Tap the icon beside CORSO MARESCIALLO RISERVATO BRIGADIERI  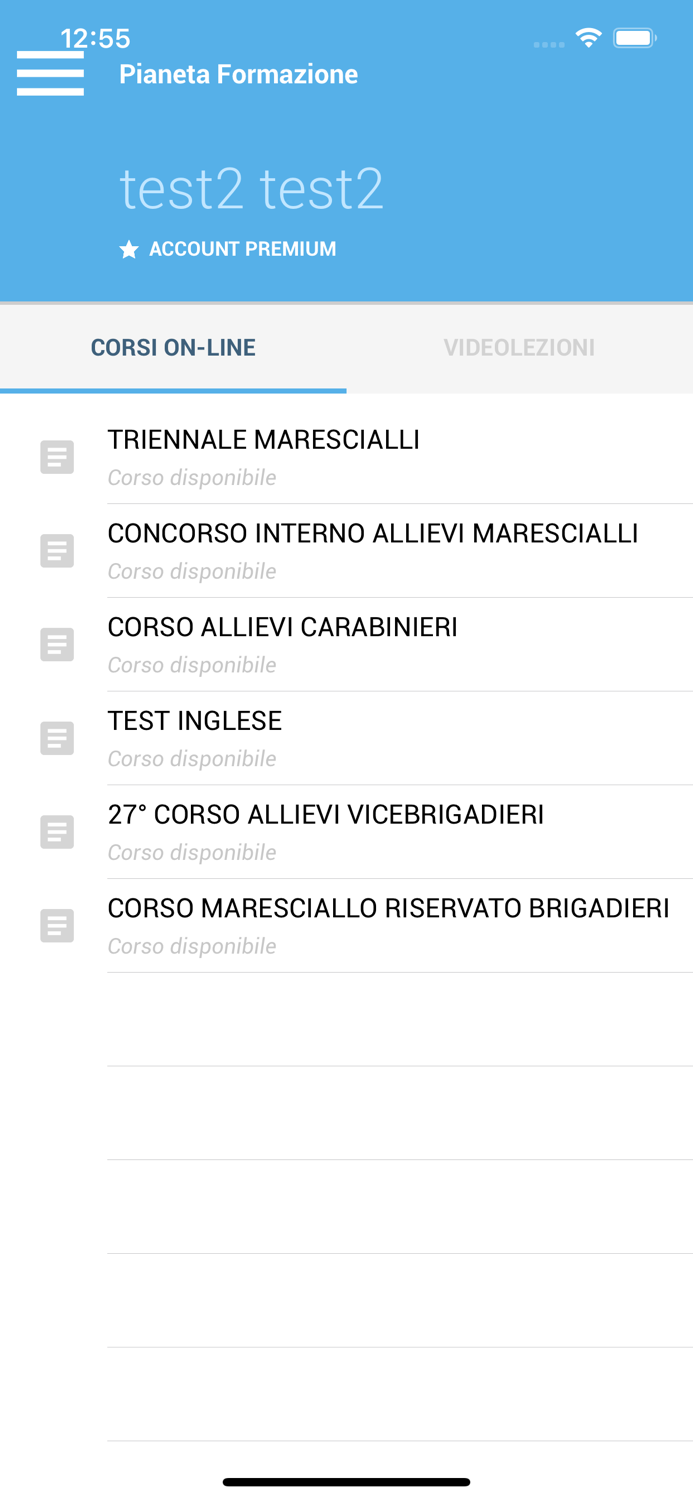click(x=58, y=926)
